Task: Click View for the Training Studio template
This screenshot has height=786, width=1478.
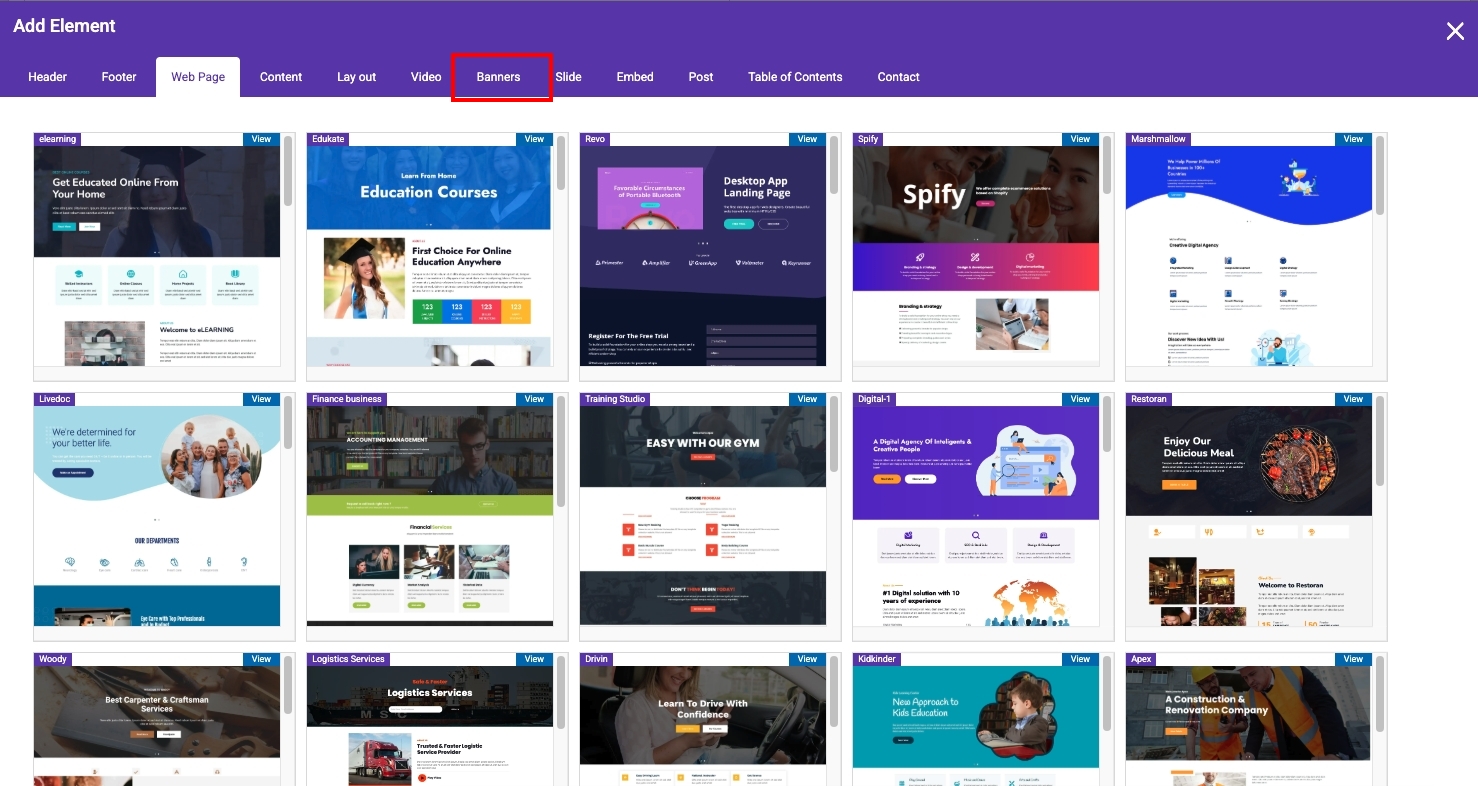Action: [807, 399]
